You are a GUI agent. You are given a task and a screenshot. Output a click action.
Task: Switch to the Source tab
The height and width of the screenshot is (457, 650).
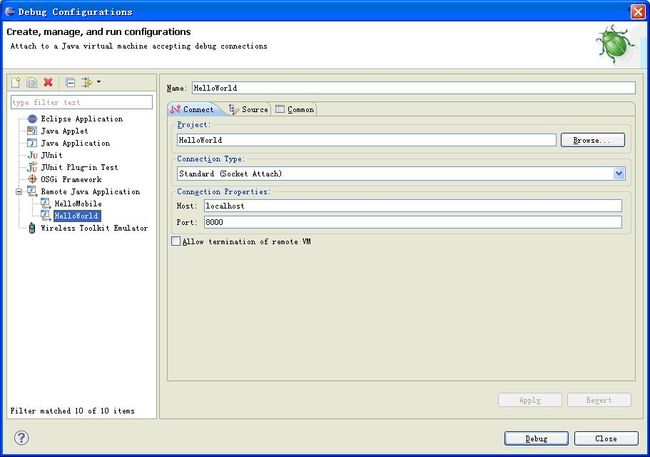pos(249,109)
